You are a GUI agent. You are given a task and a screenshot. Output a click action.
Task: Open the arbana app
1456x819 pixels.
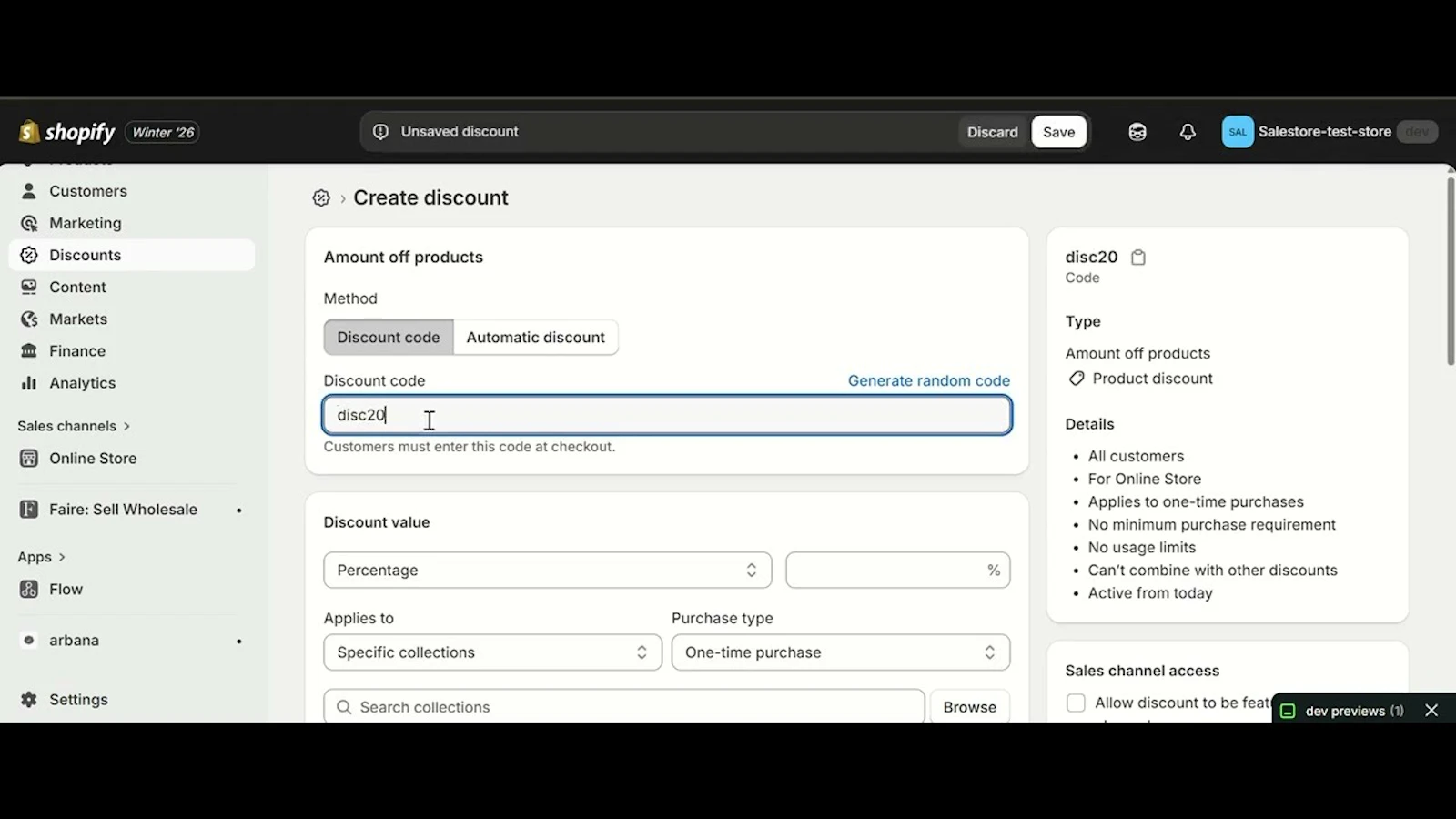132,641
